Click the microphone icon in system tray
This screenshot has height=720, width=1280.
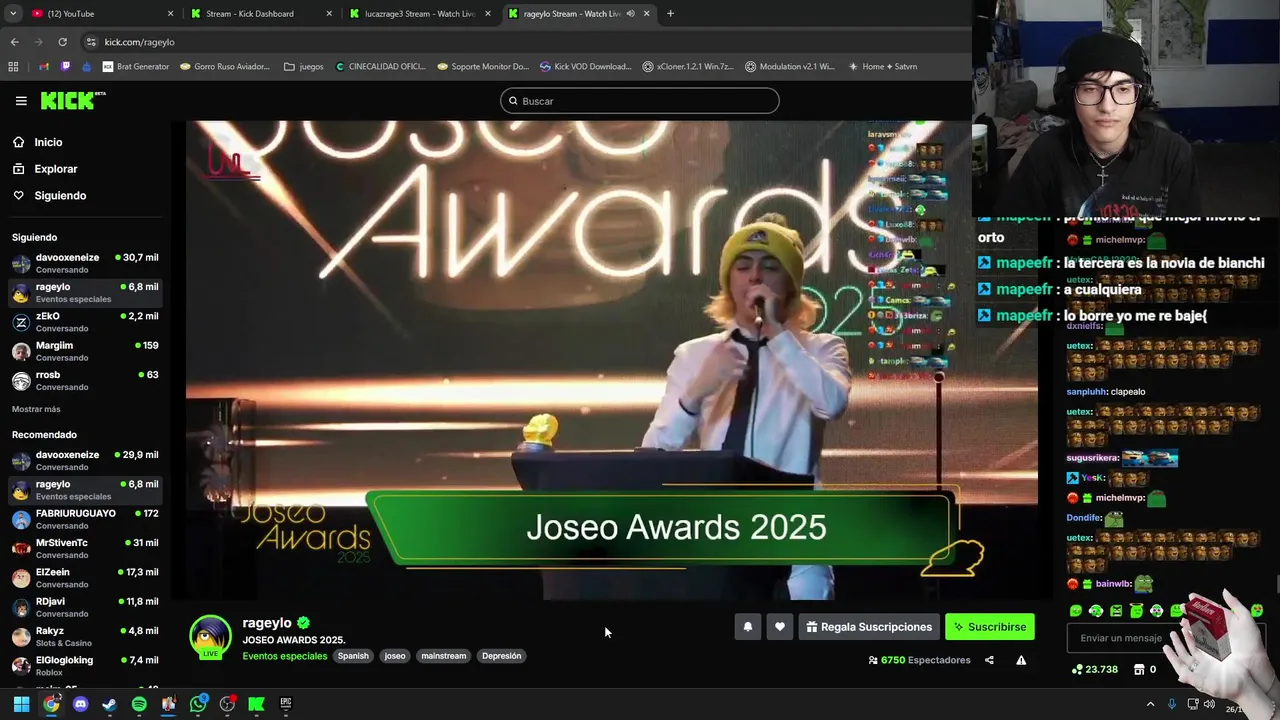tap(1171, 704)
